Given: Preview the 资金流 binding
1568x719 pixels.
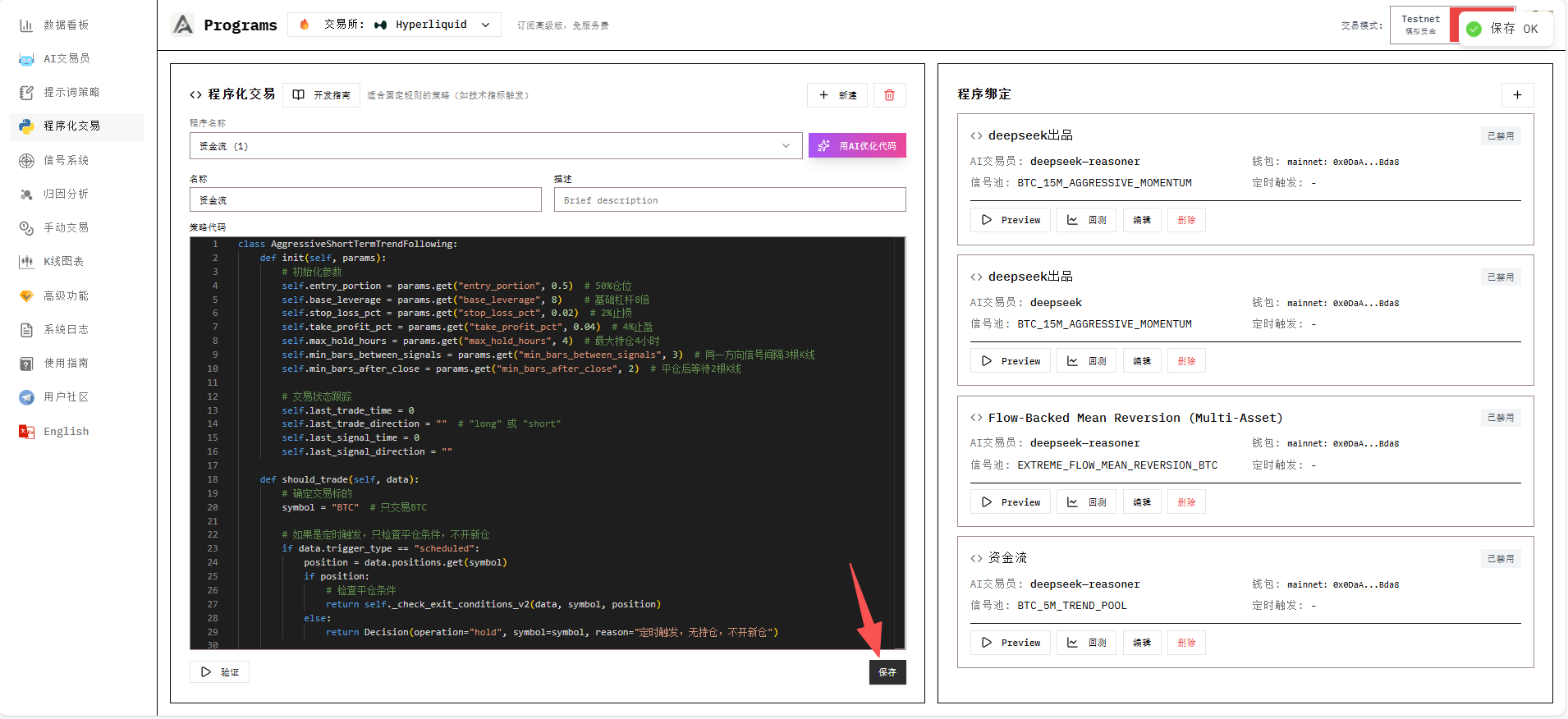Looking at the screenshot, I should tap(1011, 643).
